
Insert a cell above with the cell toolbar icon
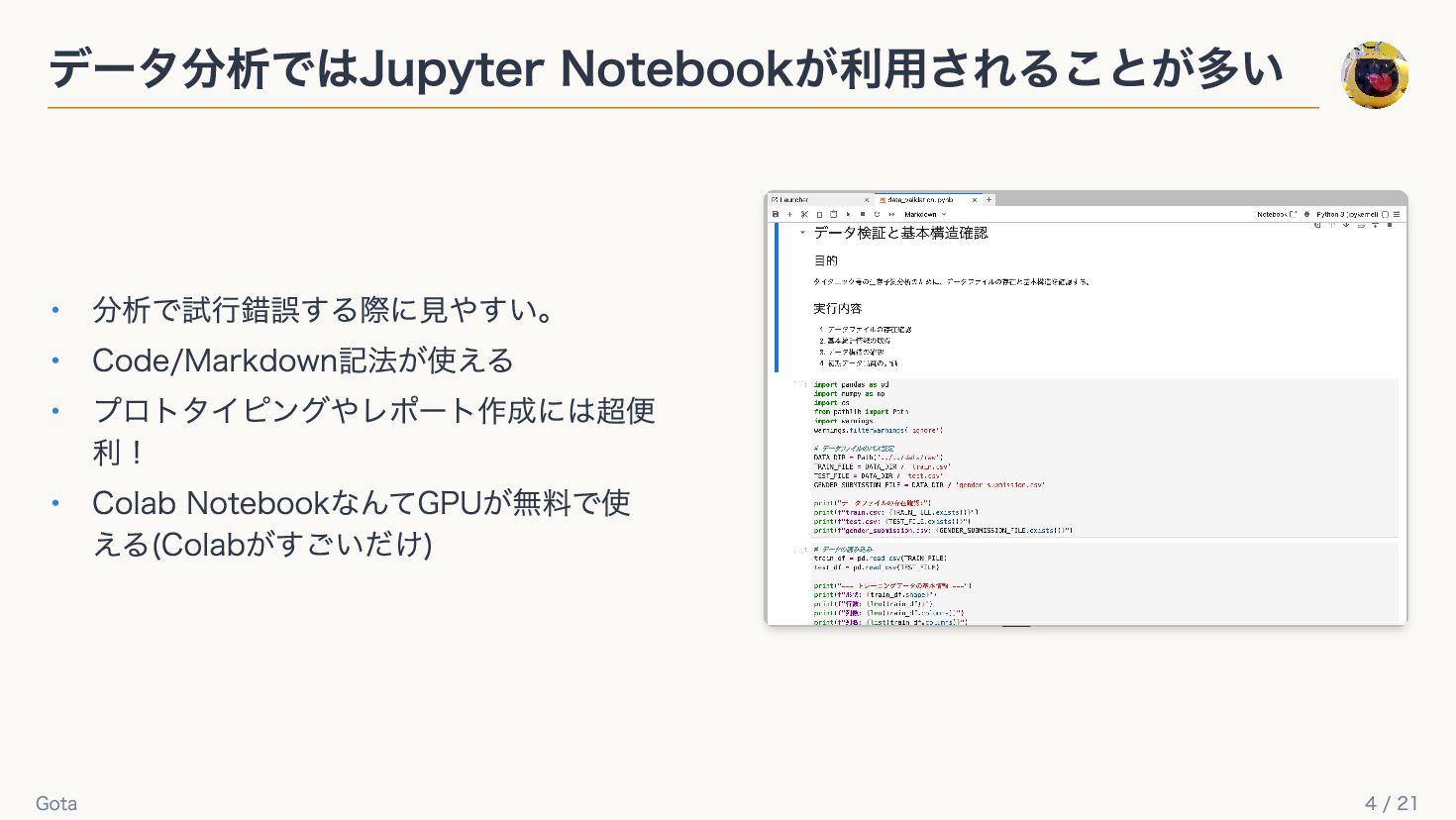point(1361,226)
